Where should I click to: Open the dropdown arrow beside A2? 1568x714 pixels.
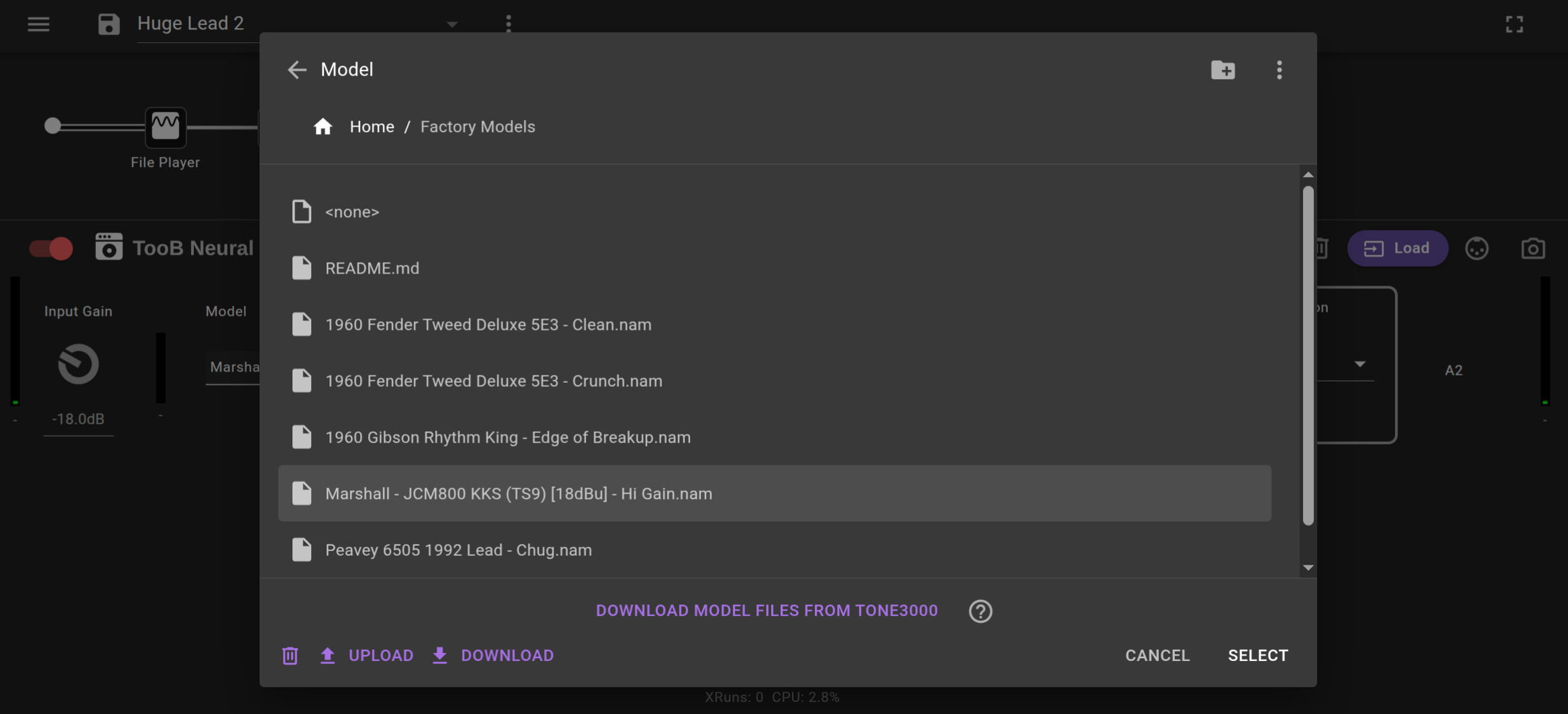click(x=1359, y=364)
